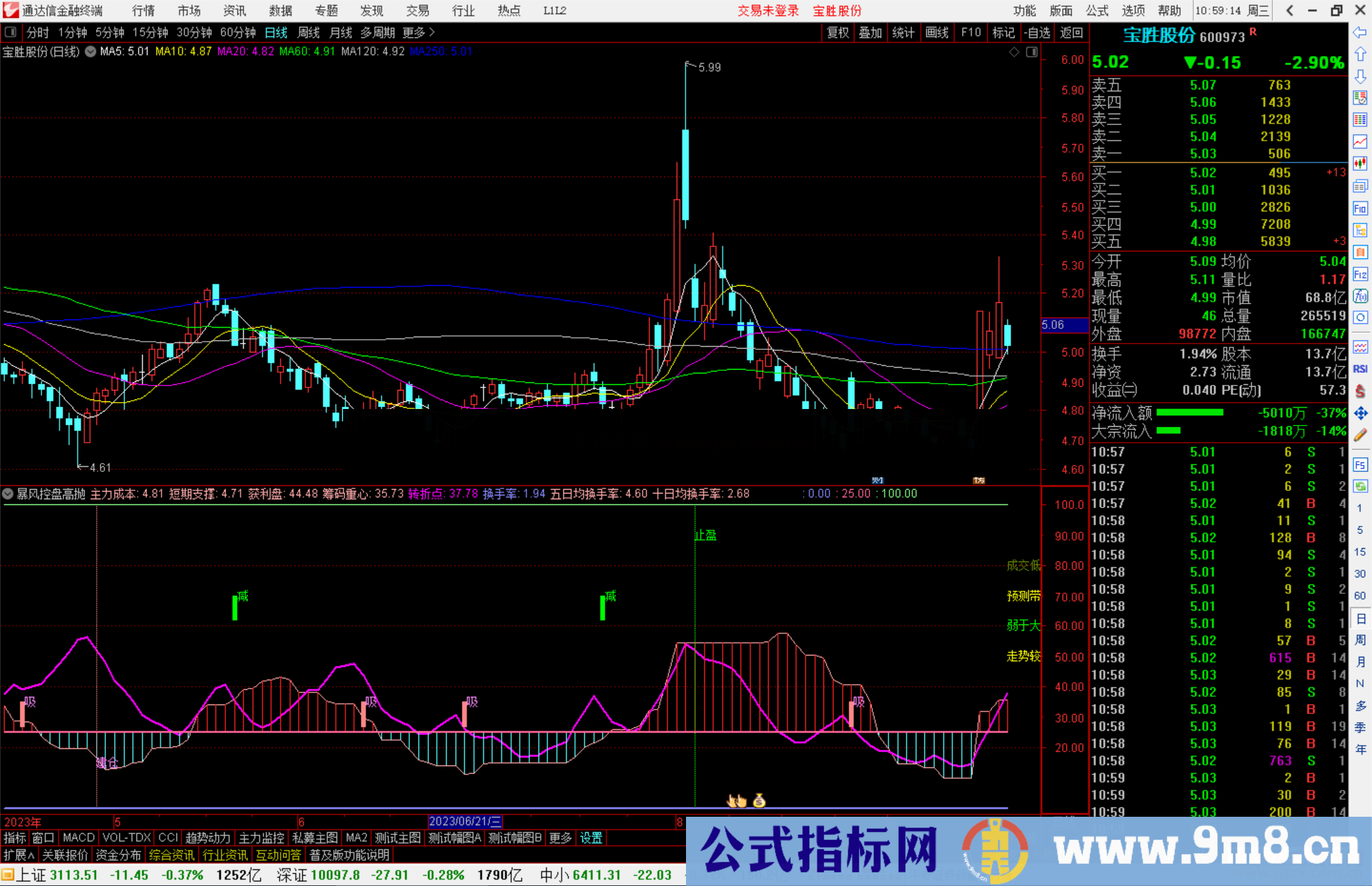
Task: Click the 画线 drawing button
Action: (x=938, y=32)
